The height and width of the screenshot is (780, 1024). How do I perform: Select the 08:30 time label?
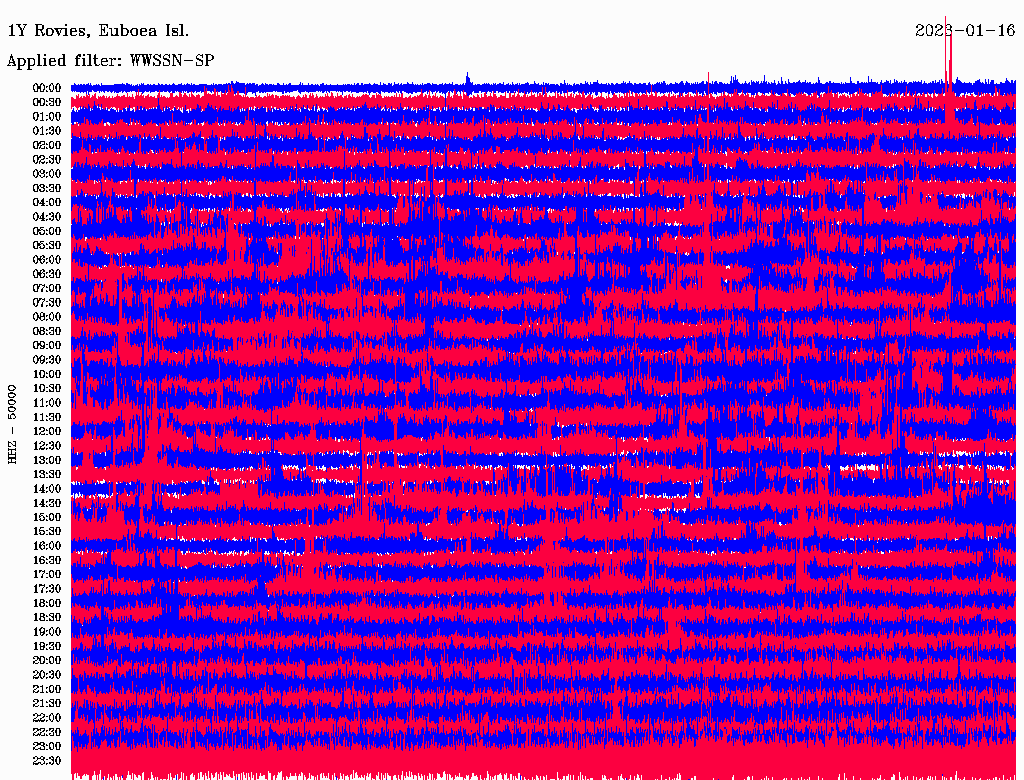[x=47, y=331]
